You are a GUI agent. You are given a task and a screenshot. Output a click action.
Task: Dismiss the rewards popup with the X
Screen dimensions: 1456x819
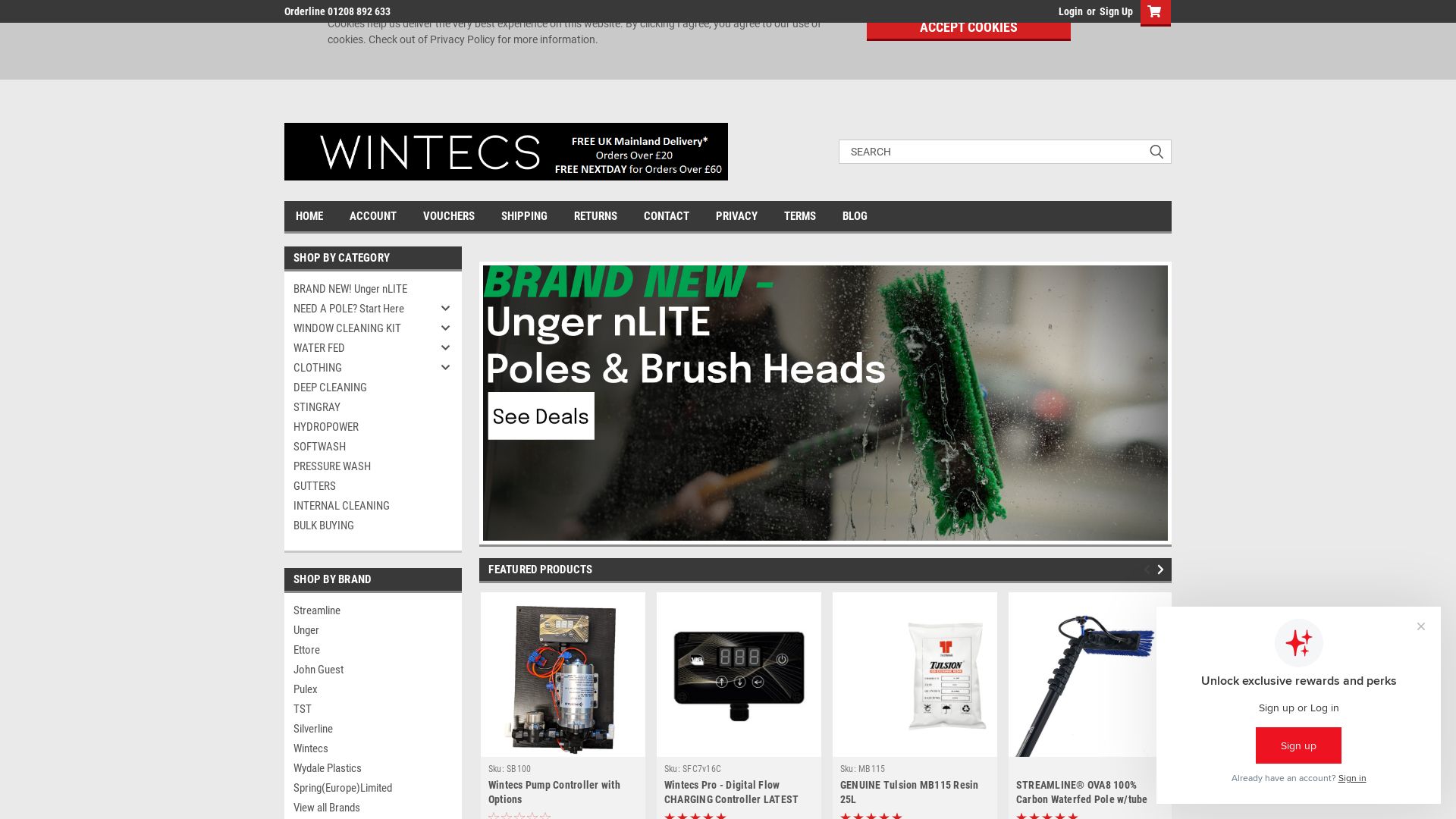click(x=1420, y=626)
